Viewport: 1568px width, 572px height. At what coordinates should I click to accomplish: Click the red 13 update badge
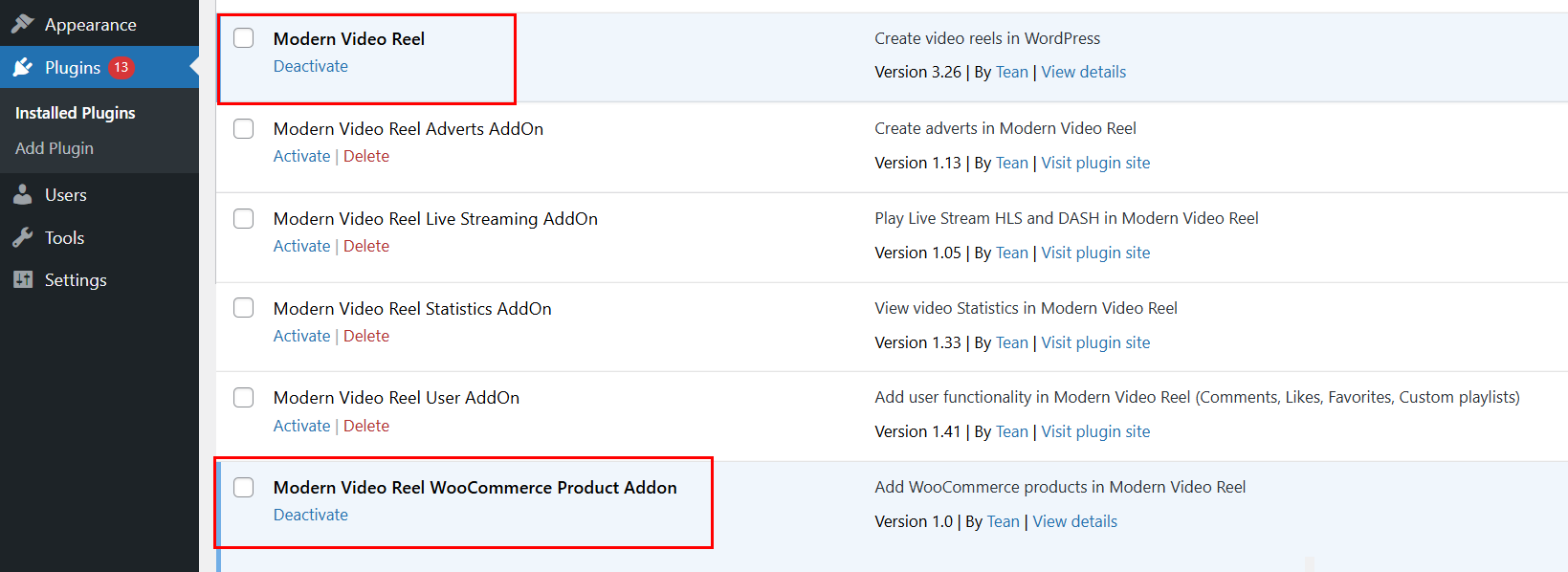(121, 68)
